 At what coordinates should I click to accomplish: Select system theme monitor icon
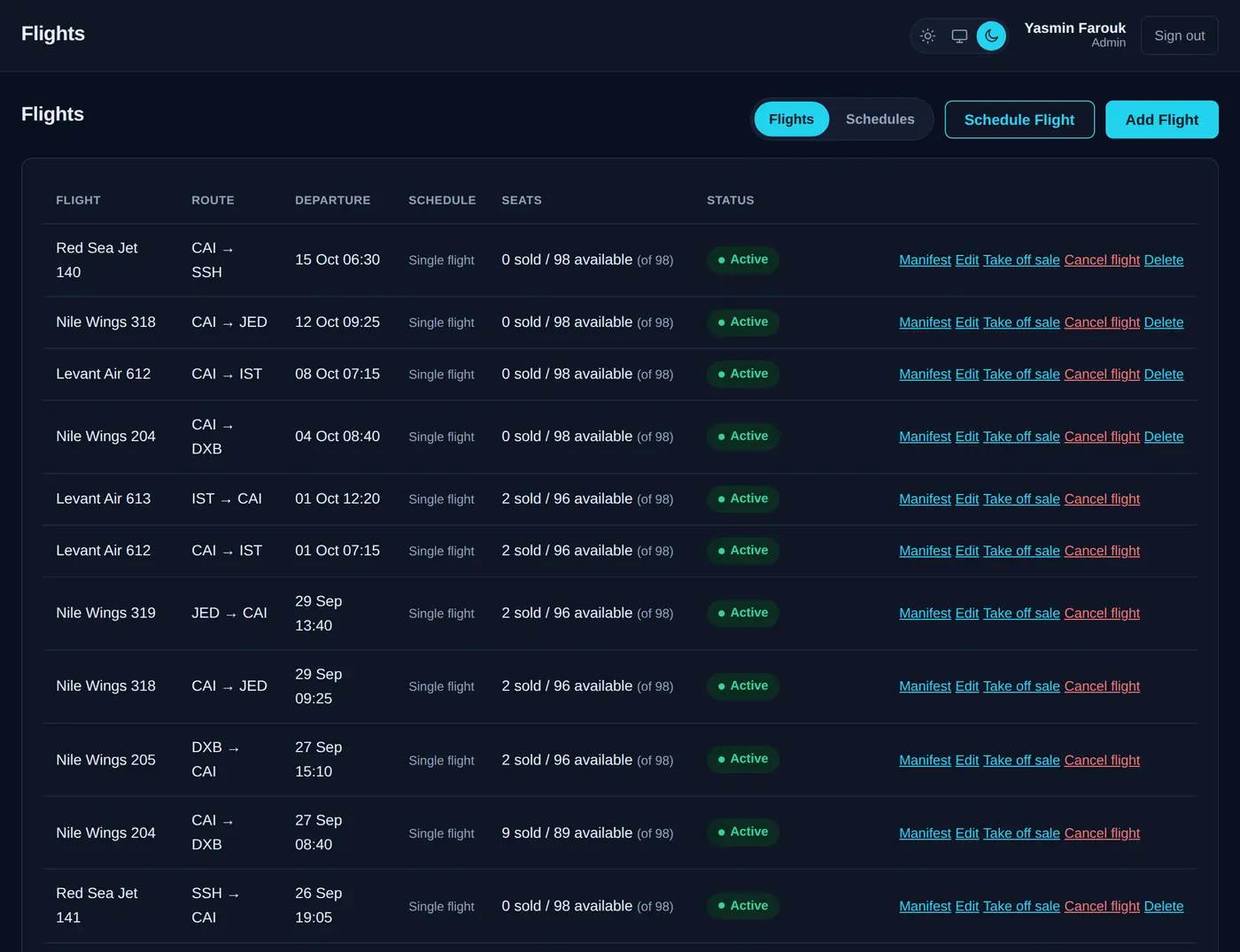pyautogui.click(x=959, y=36)
